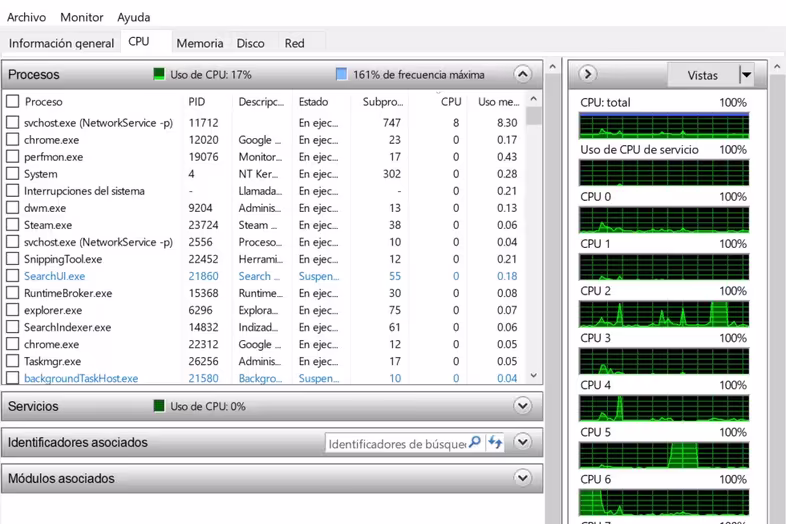Click the CPU 0 usage graph

point(664,220)
